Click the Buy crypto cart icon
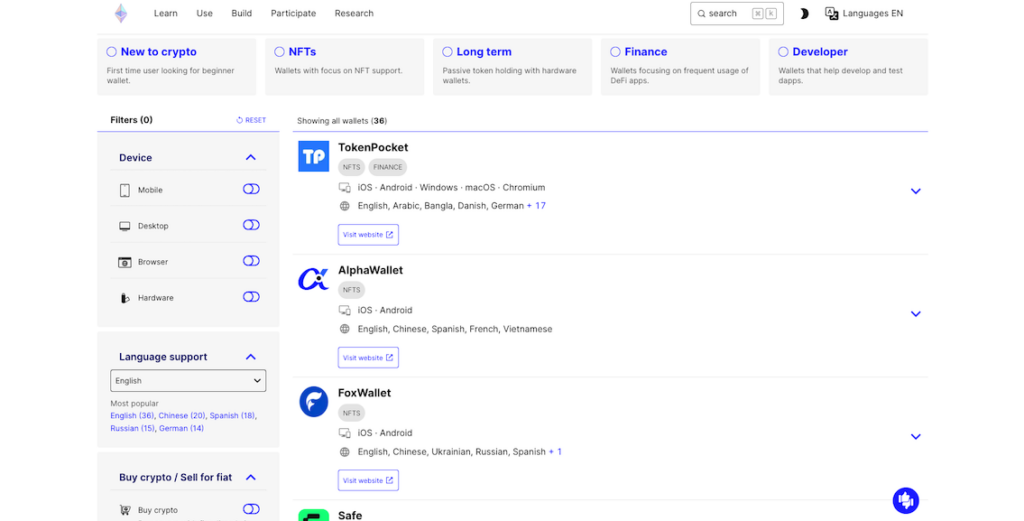The image size is (1024, 521). click(125, 510)
